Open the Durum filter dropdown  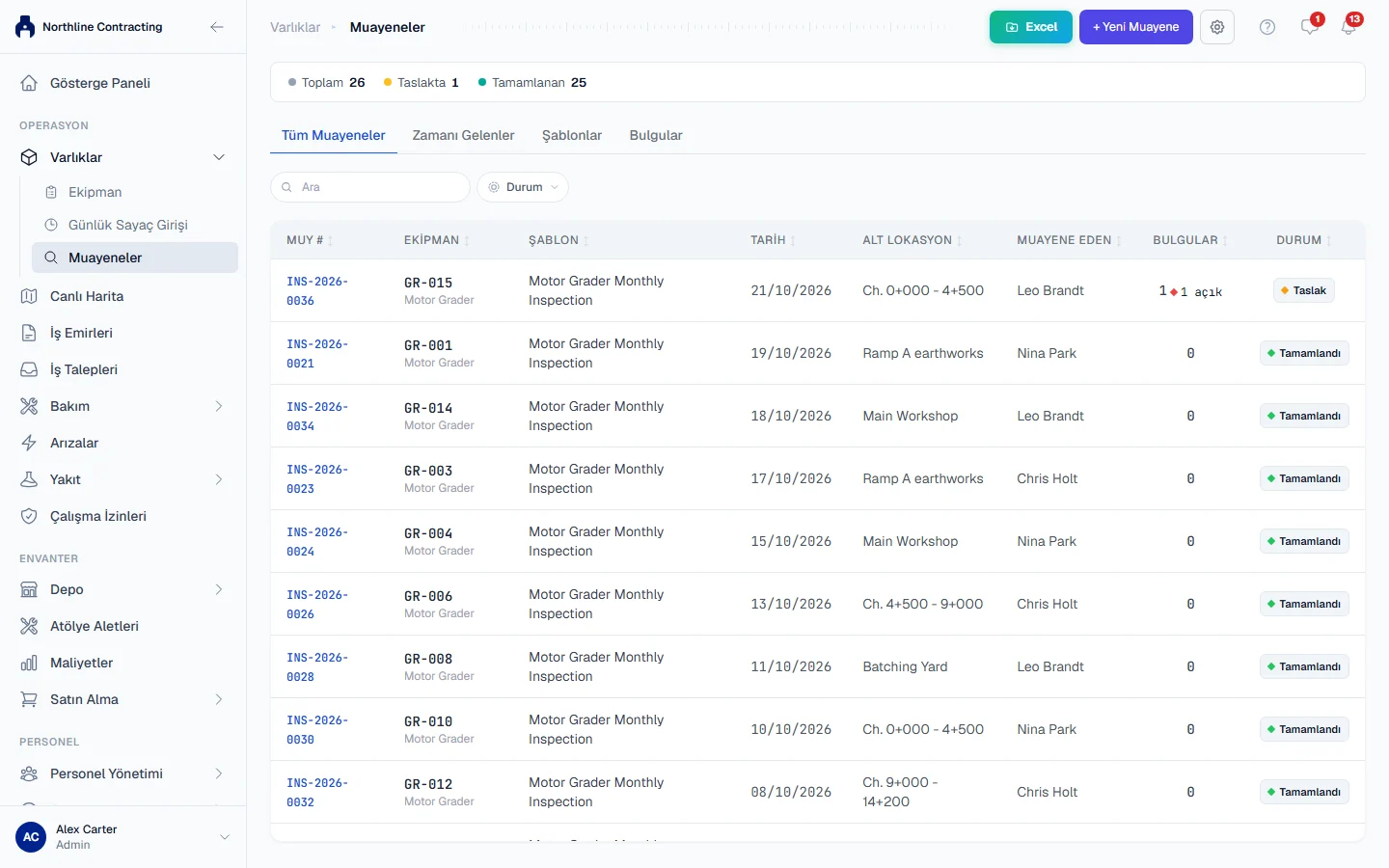pos(523,187)
